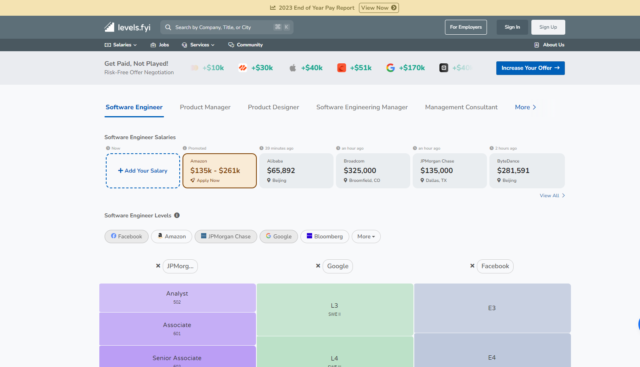Click the Google +$170k offer icon
This screenshot has width=640, height=367.
pyautogui.click(x=390, y=68)
